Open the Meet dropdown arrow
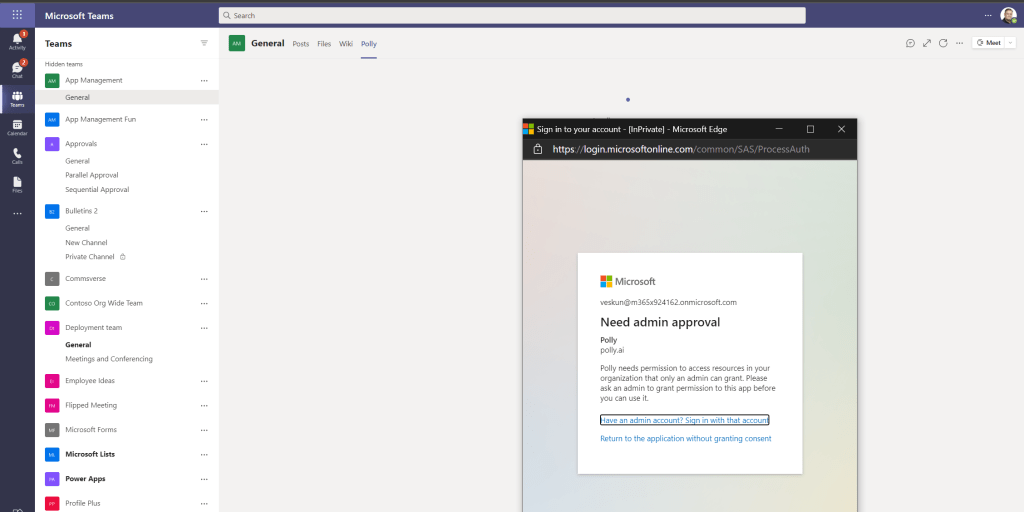 pyautogui.click(x=1010, y=43)
